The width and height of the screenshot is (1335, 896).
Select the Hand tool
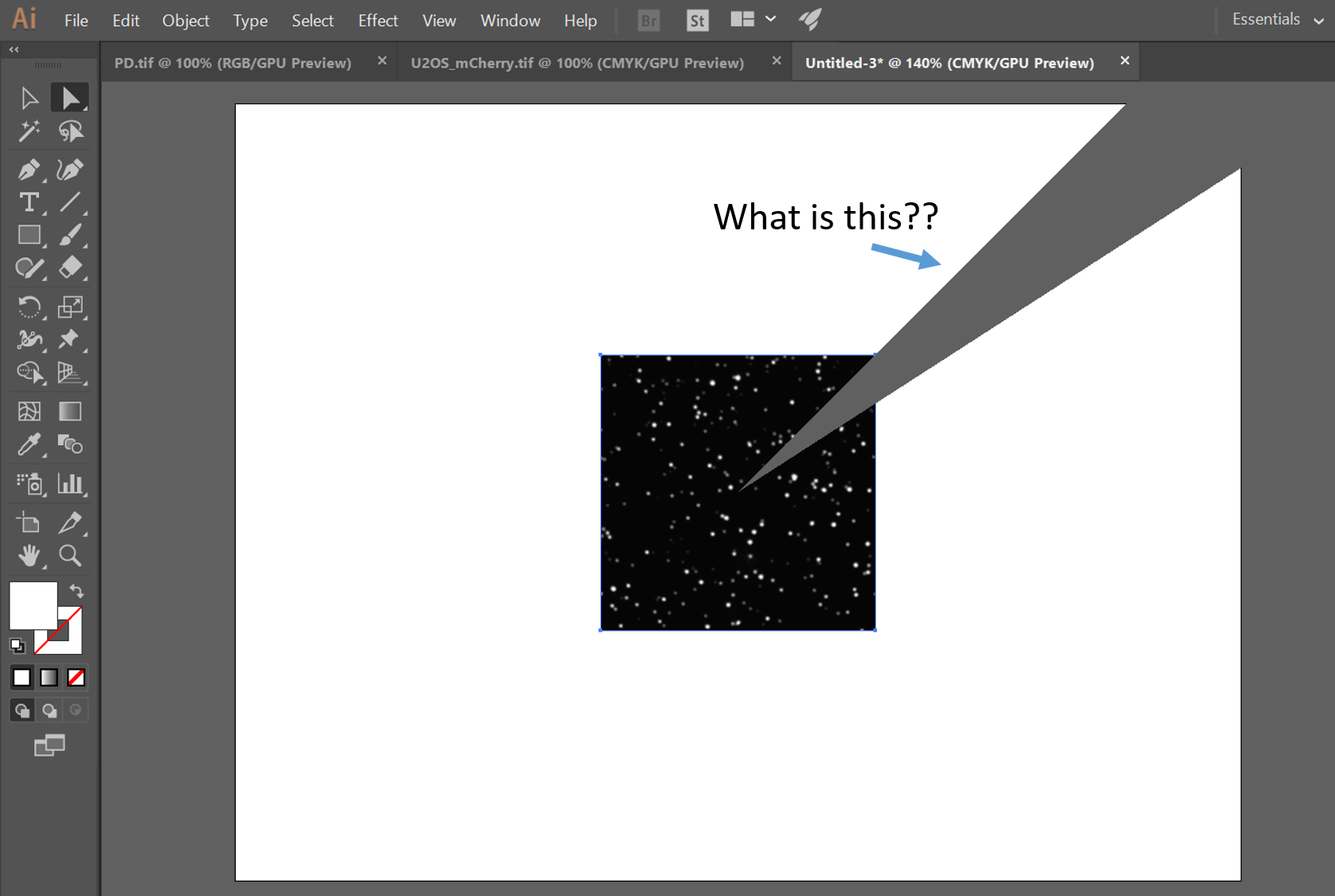pos(29,555)
